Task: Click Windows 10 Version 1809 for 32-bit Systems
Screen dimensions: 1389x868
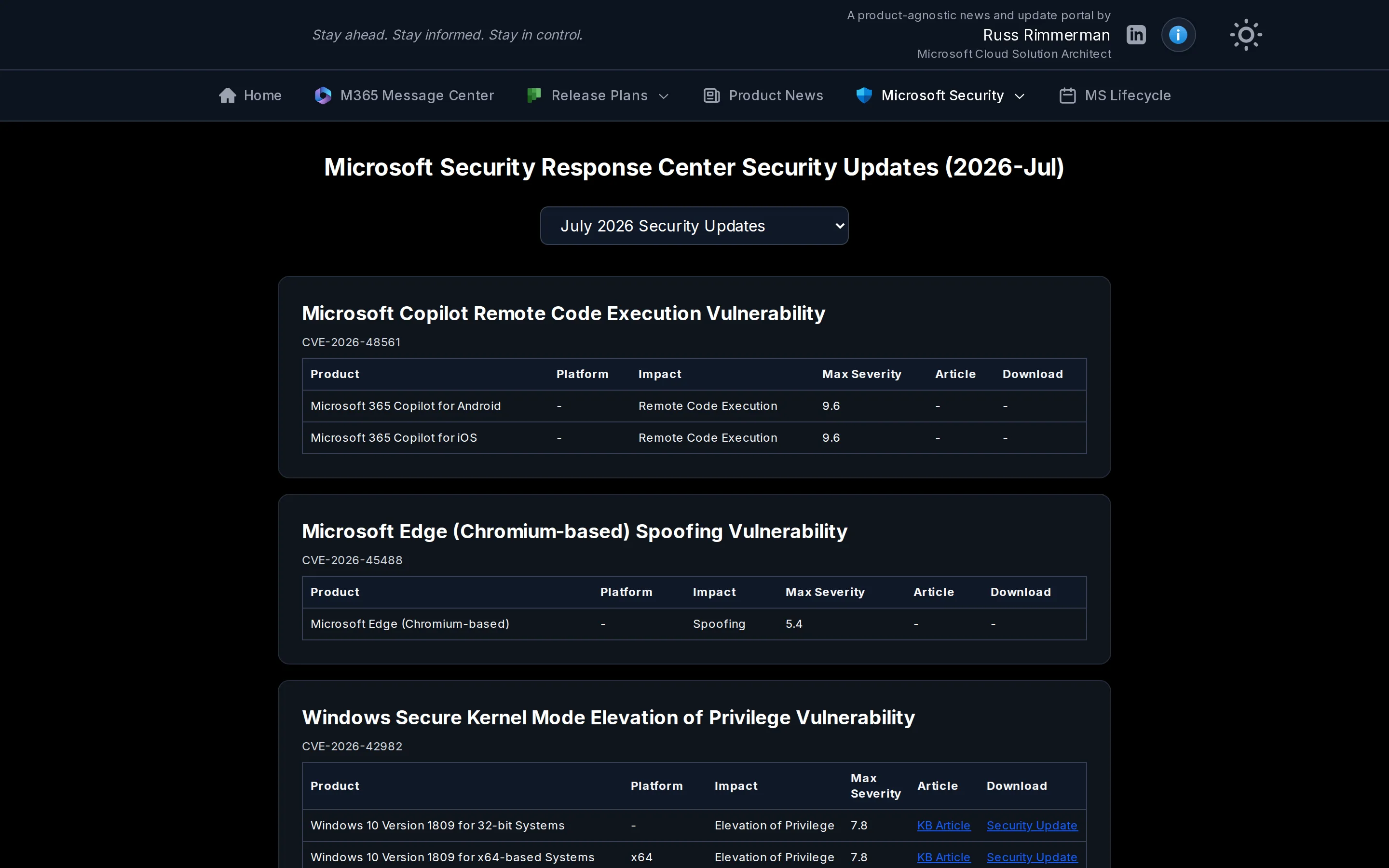Action: coord(437,825)
